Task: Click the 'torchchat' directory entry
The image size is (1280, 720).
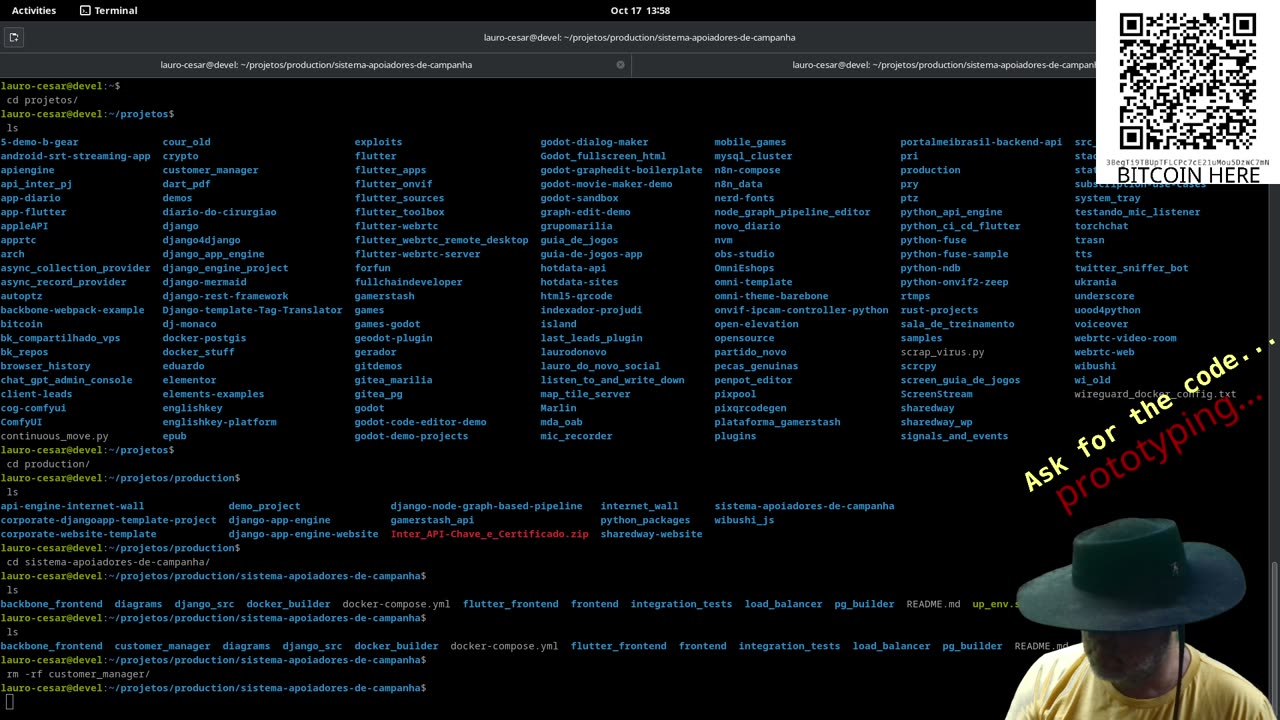Action: click(1101, 226)
